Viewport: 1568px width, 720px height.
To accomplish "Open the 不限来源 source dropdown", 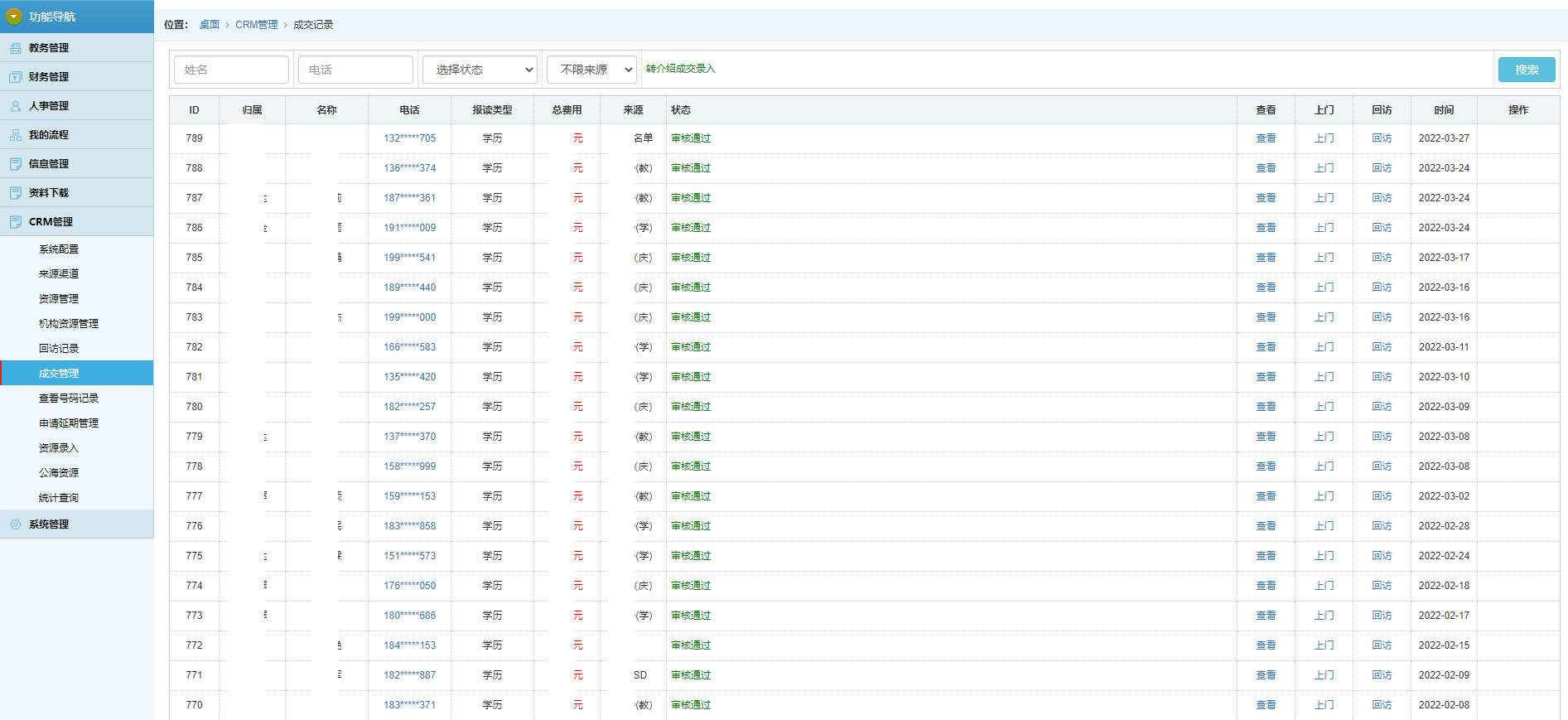I will point(591,70).
